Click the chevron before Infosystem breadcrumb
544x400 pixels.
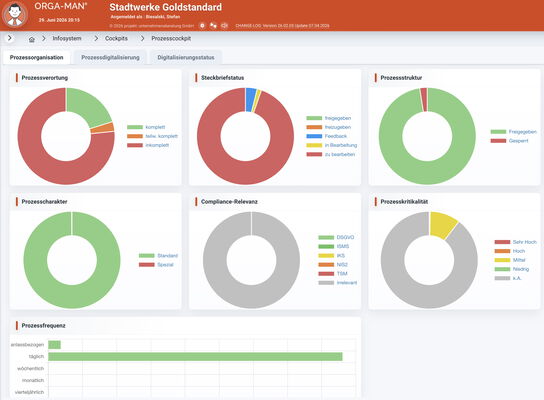(44, 39)
